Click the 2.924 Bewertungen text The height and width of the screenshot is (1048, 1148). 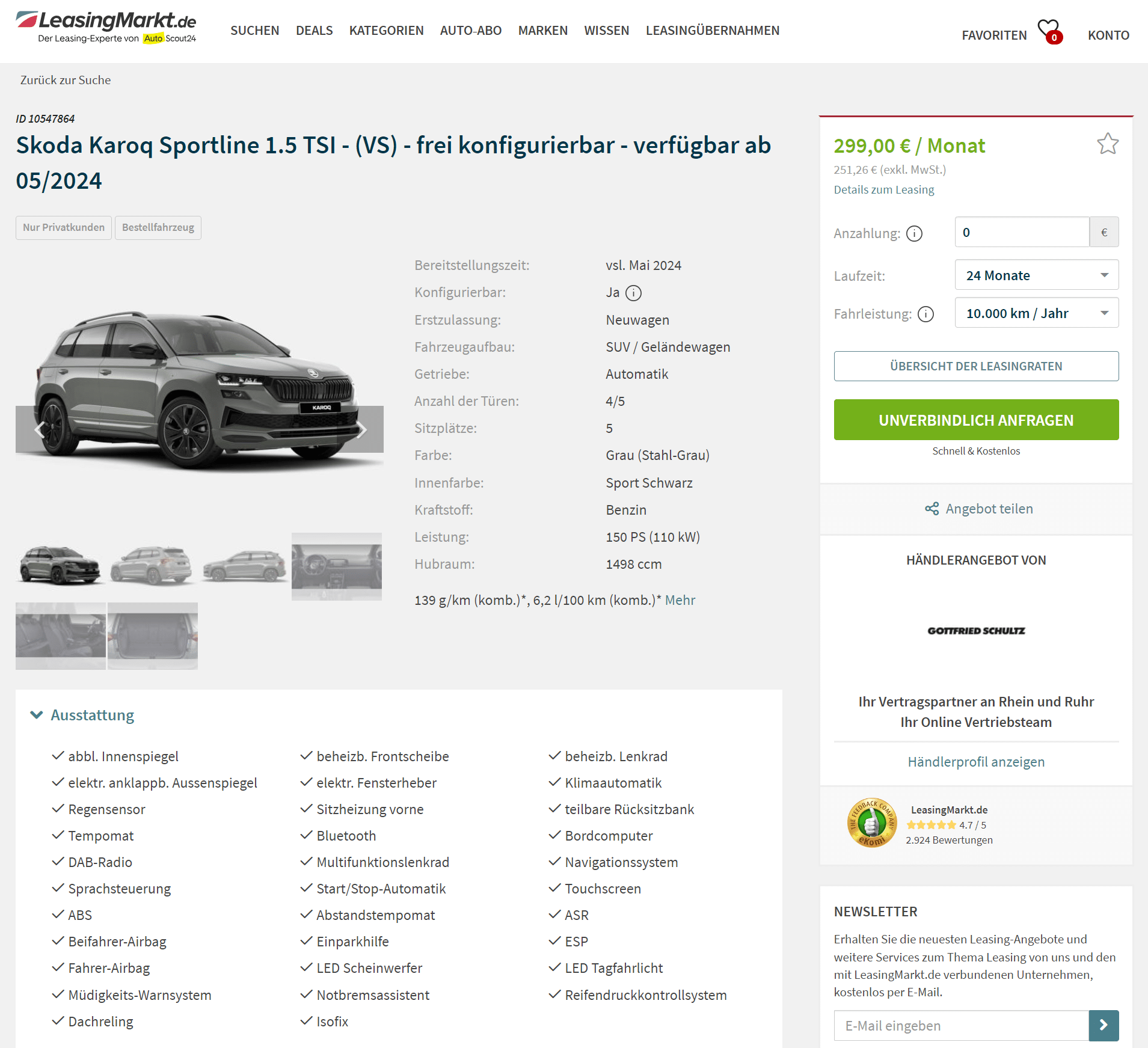pos(949,840)
